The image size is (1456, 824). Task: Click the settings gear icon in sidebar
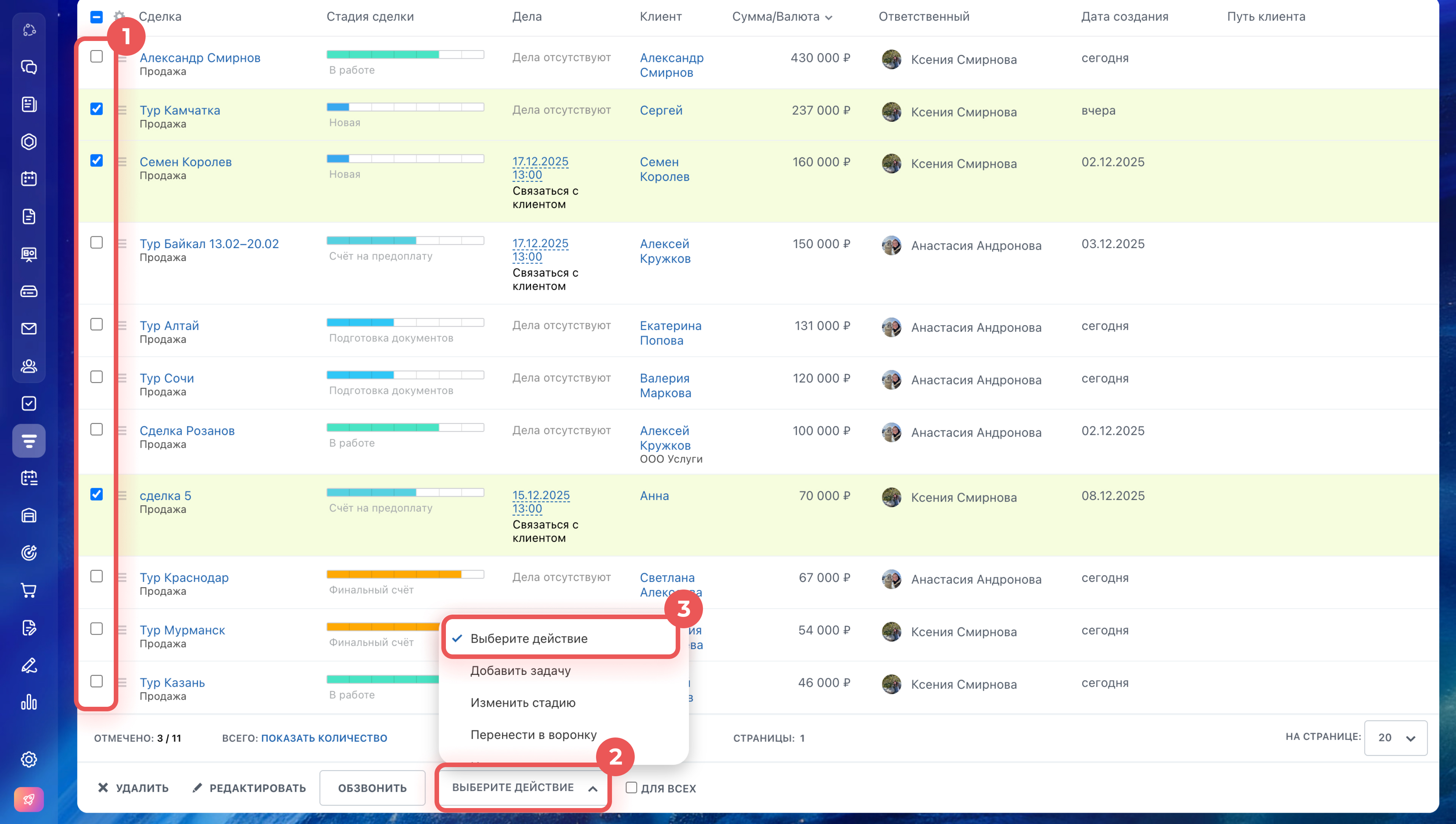[29, 759]
